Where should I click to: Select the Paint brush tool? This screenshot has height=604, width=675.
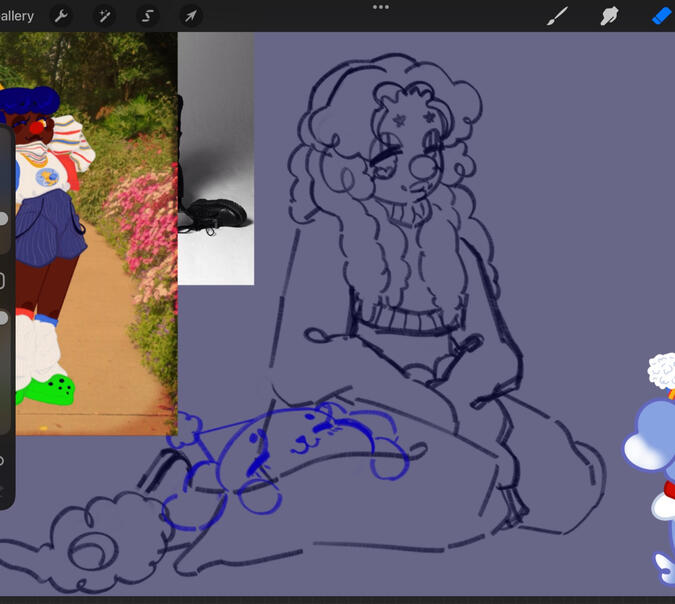[x=557, y=16]
